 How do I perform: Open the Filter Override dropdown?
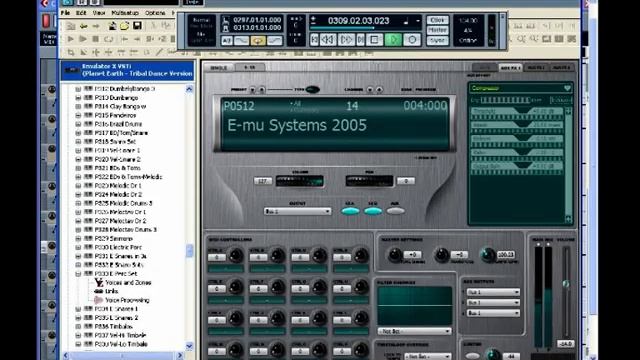(x=414, y=331)
